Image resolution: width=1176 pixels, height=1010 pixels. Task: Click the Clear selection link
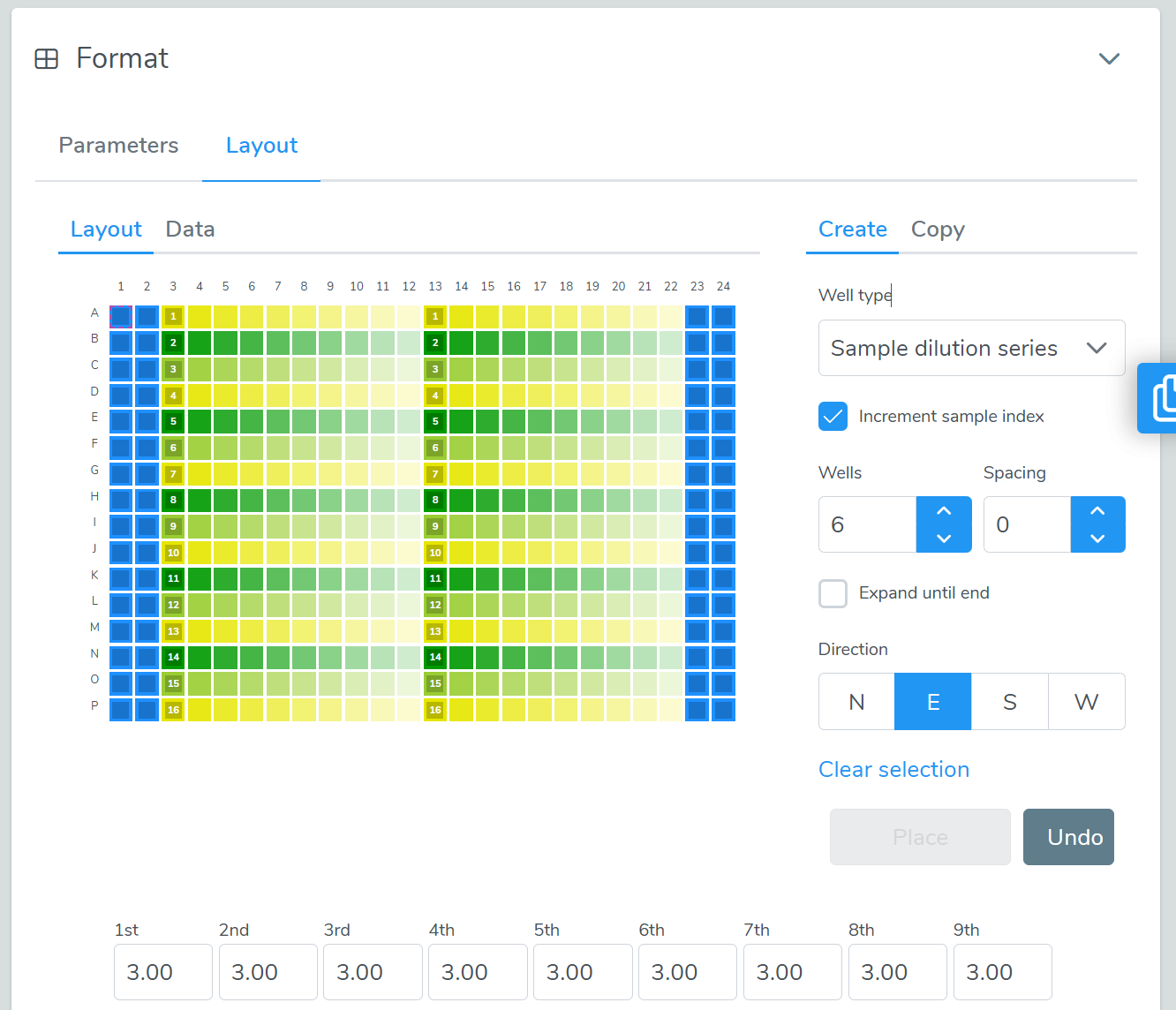tap(893, 769)
